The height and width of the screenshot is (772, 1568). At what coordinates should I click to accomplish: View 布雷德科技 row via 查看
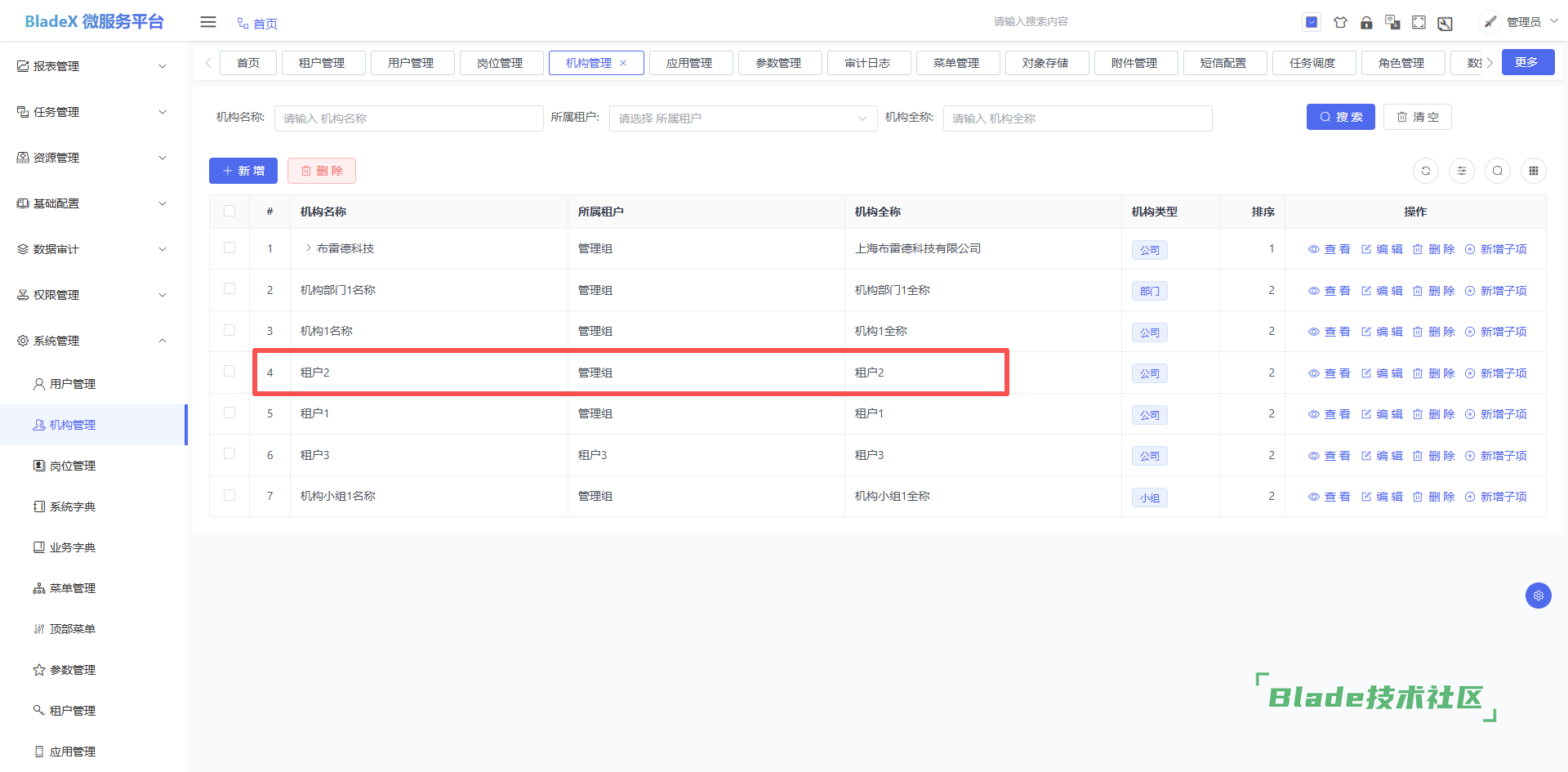click(x=1330, y=249)
